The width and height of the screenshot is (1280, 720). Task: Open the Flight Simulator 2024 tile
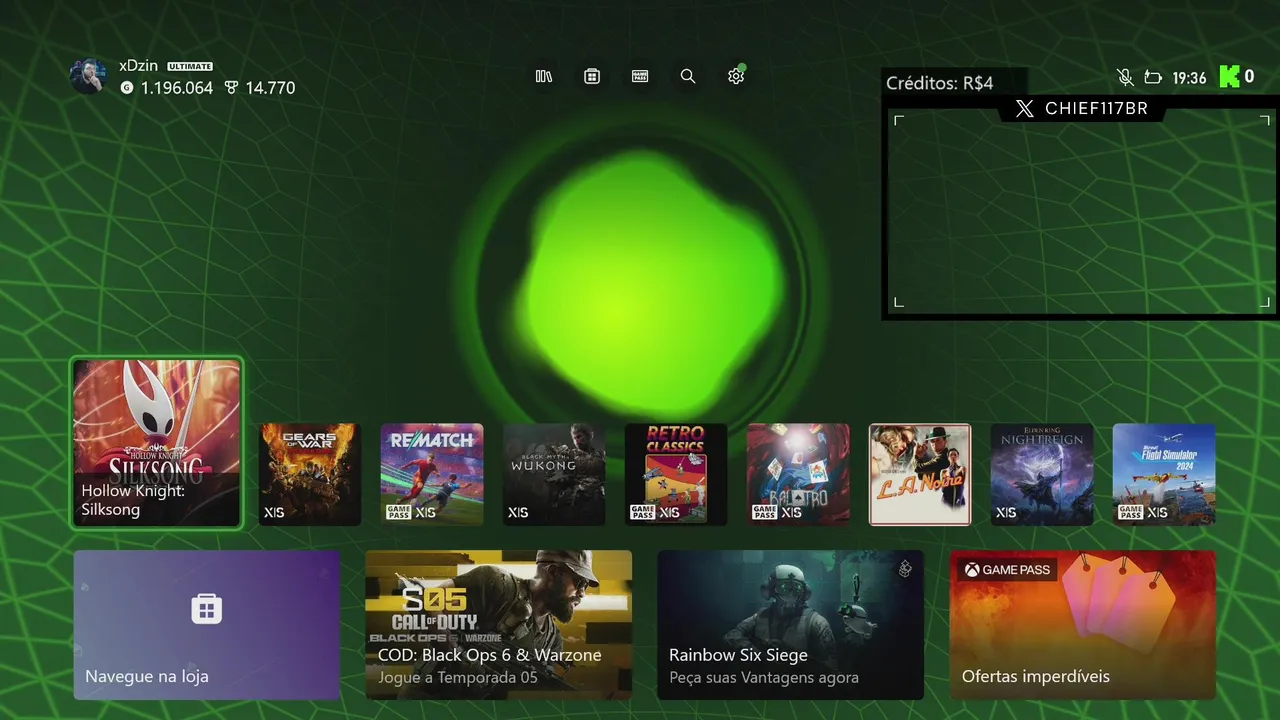[1164, 474]
